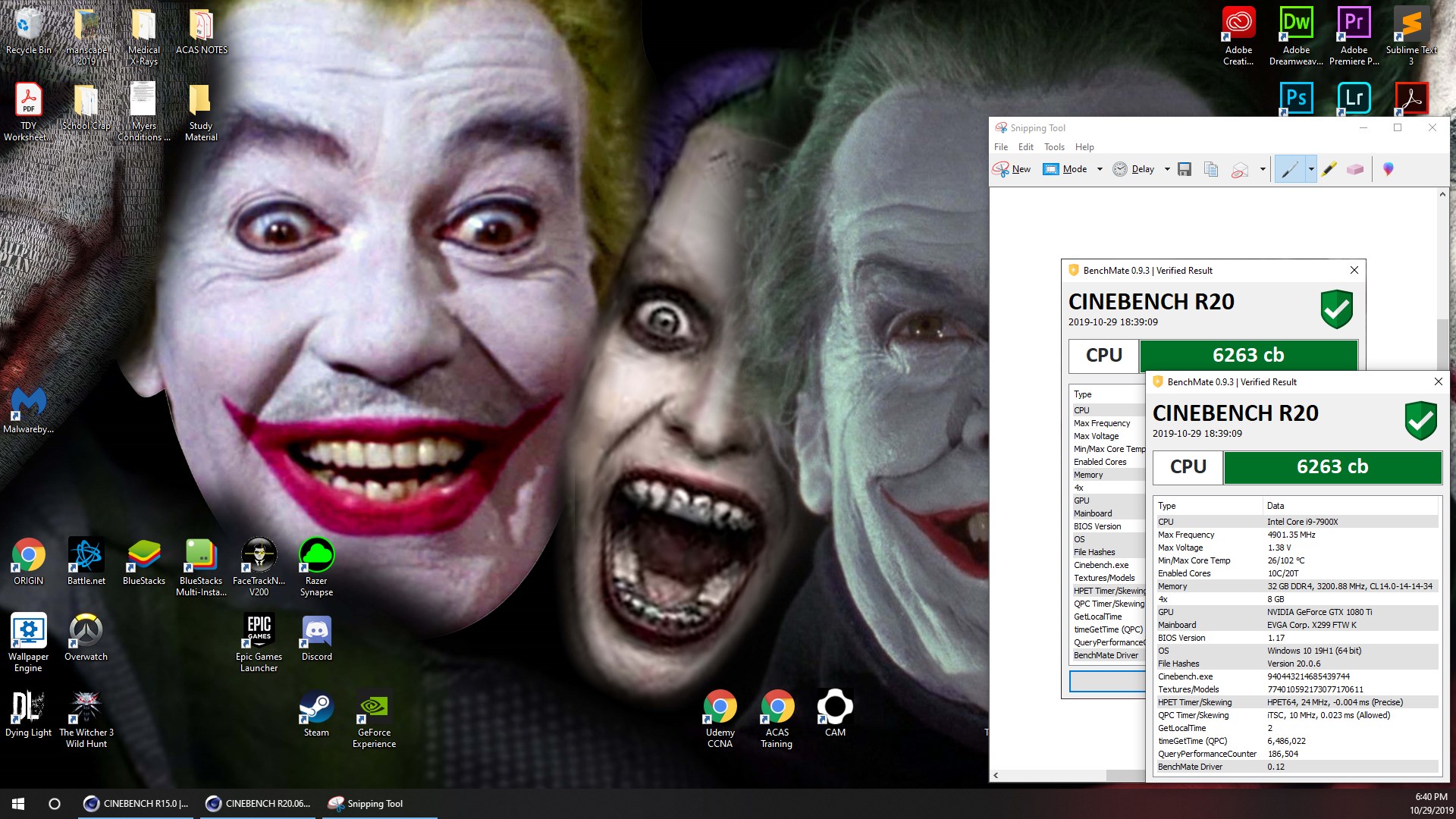Open the Adobe Dreamweaver shortcut
The image size is (1456, 819).
(x=1296, y=36)
